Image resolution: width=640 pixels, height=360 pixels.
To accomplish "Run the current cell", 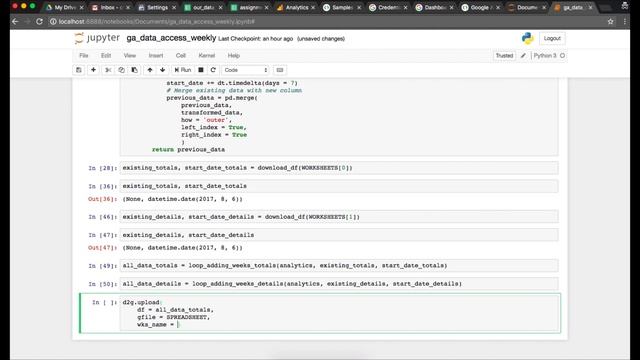I will (x=182, y=70).
